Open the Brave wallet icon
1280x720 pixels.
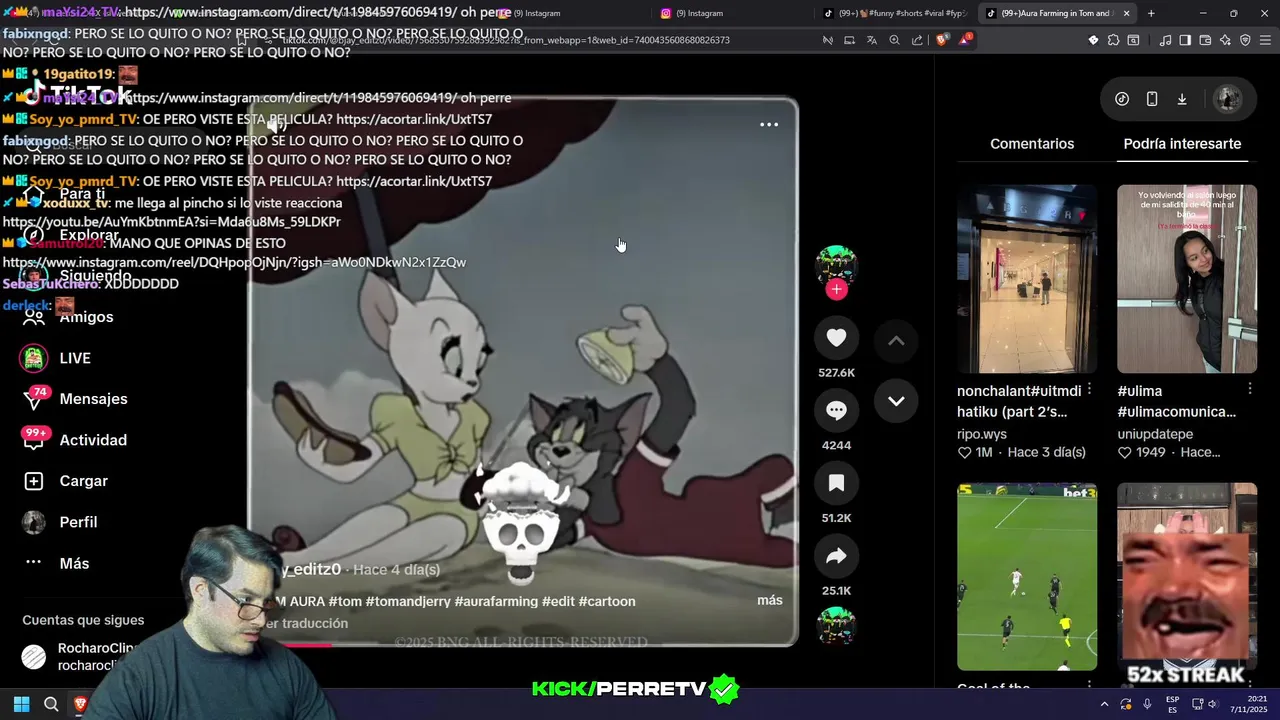point(1205,40)
